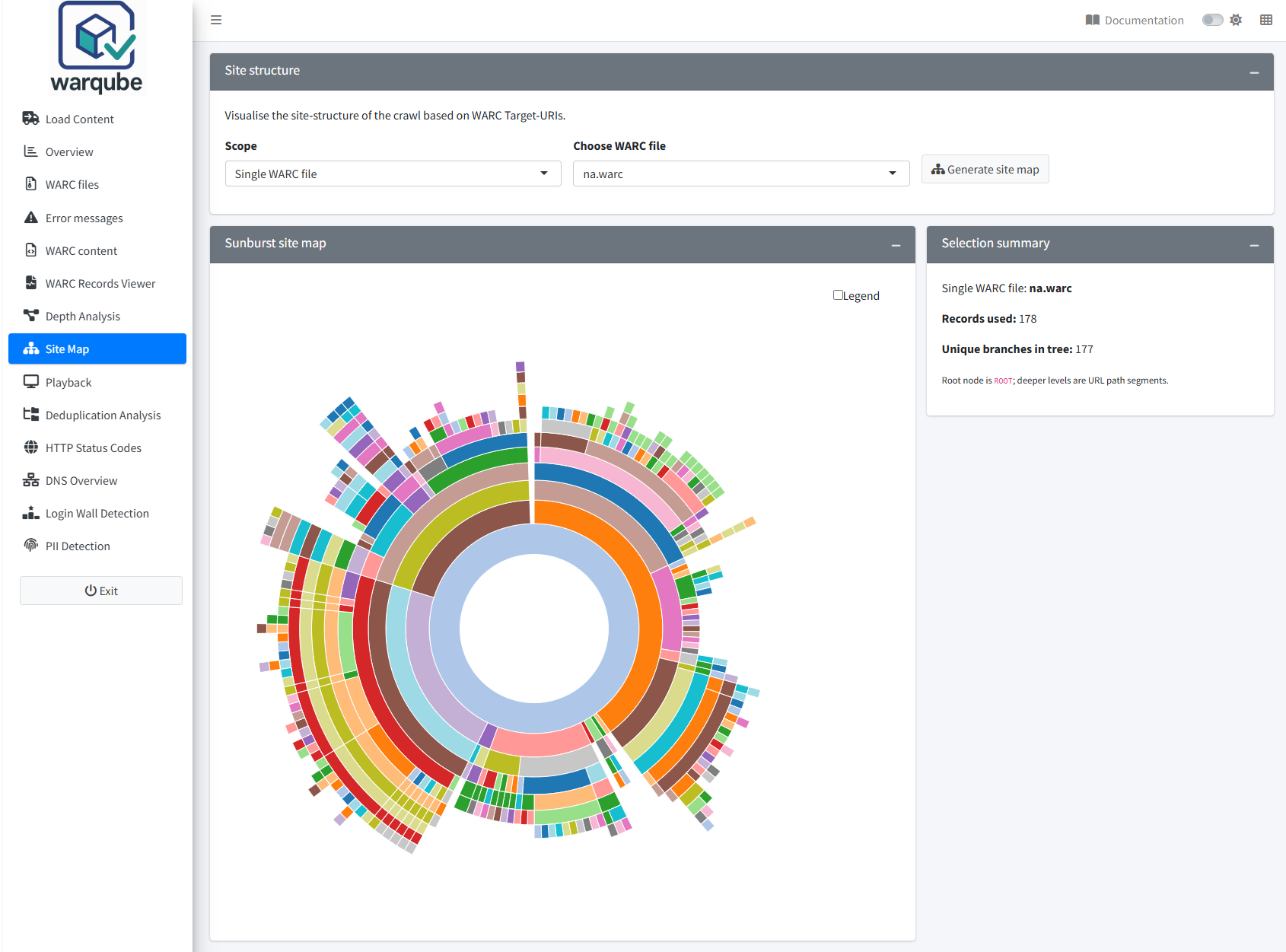This screenshot has width=1286, height=952.
Task: Click the Playback monitor icon
Action: pyautogui.click(x=30, y=382)
